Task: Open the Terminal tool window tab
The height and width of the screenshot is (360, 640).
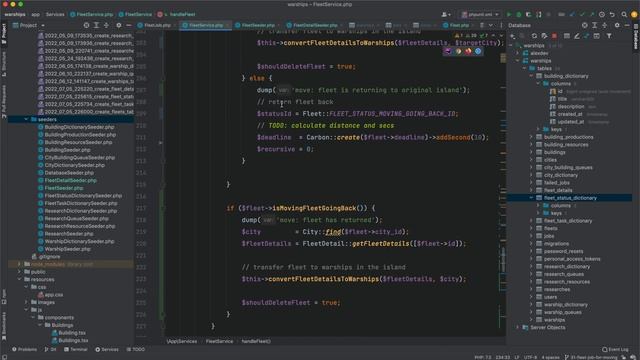Action: click(x=76, y=349)
